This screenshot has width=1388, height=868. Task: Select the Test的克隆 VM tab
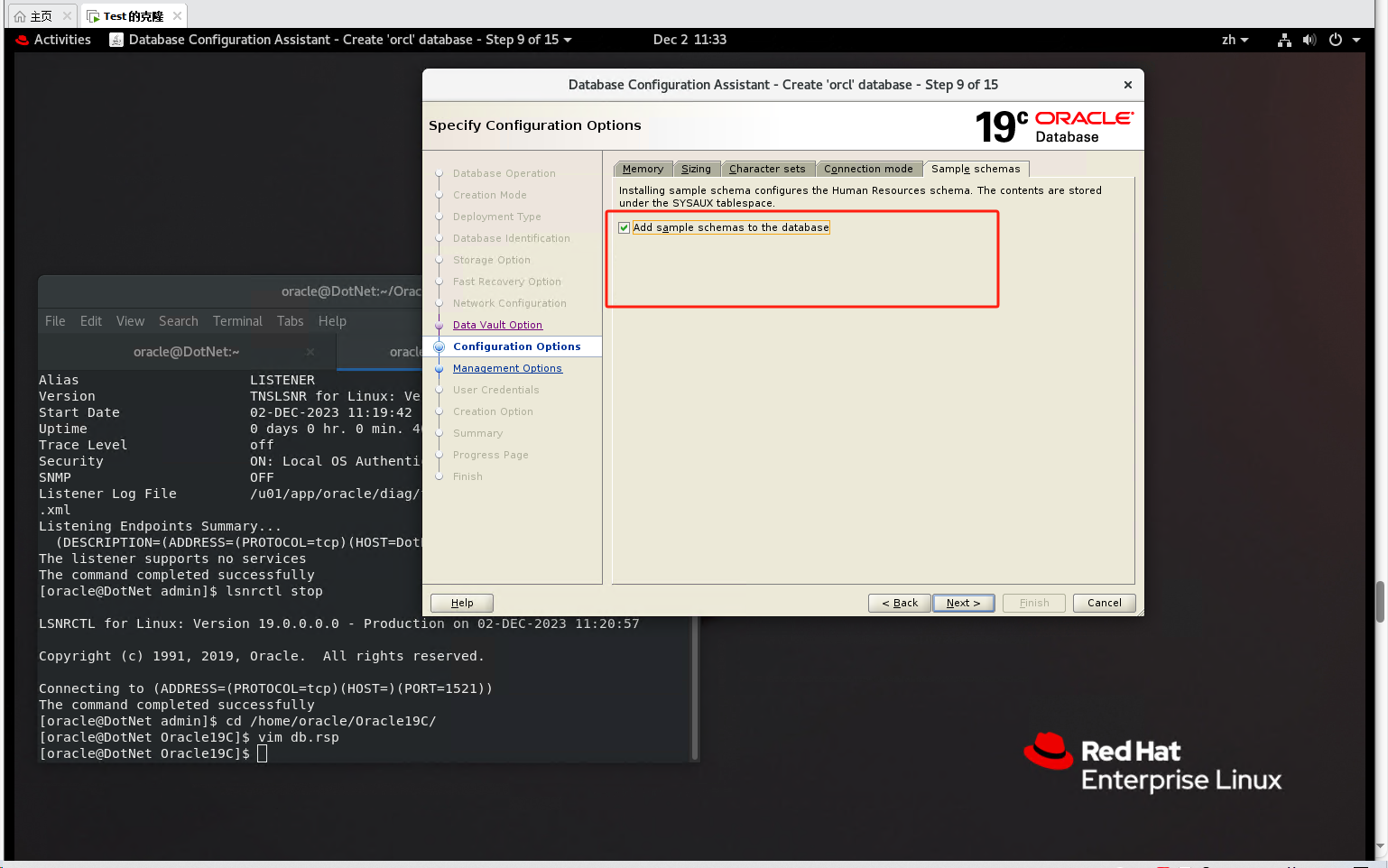click(134, 16)
